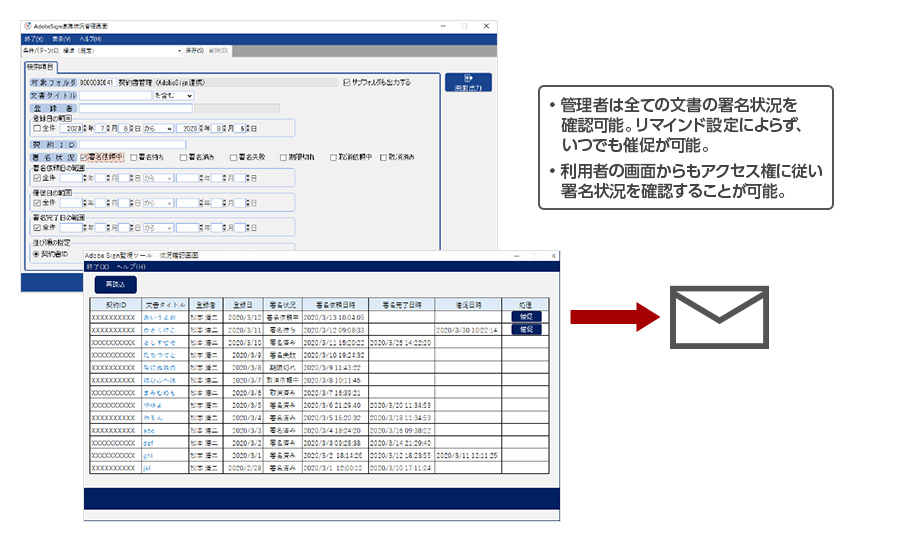The width and height of the screenshot is (900, 542).
Task: Tick the 署名待ち status checkbox
Action: [x=134, y=157]
